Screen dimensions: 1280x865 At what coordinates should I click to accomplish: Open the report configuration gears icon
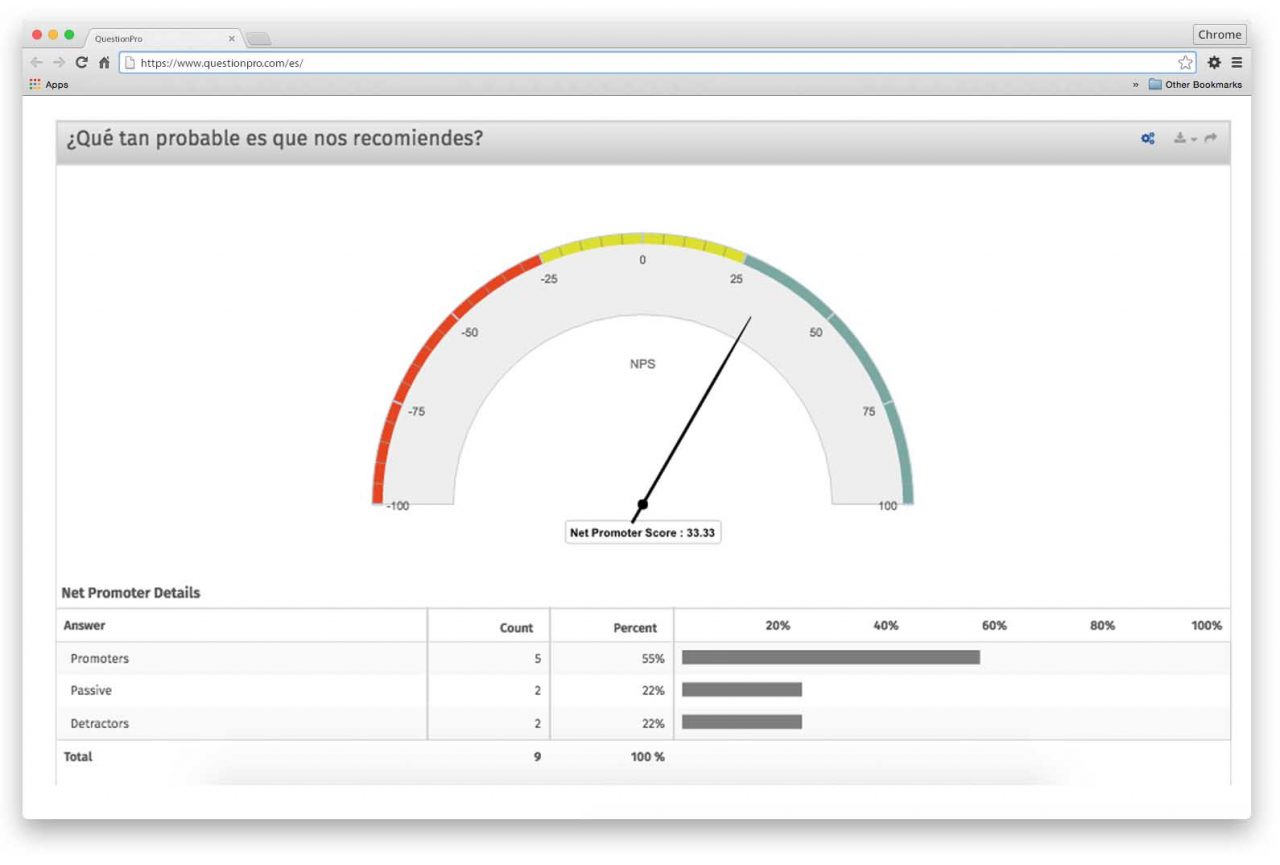pos(1147,139)
